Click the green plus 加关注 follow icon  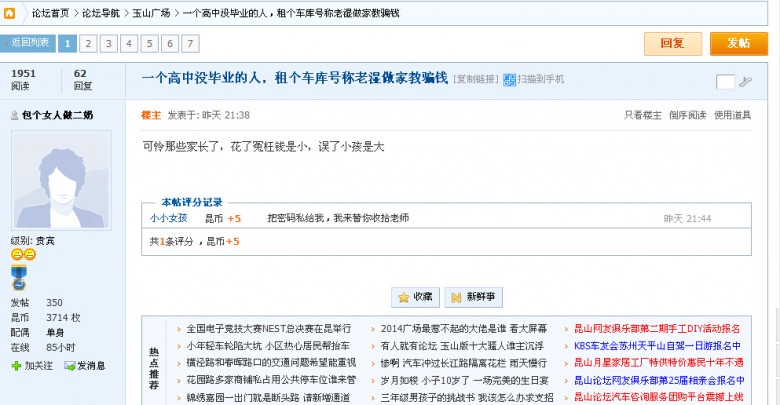[16, 366]
